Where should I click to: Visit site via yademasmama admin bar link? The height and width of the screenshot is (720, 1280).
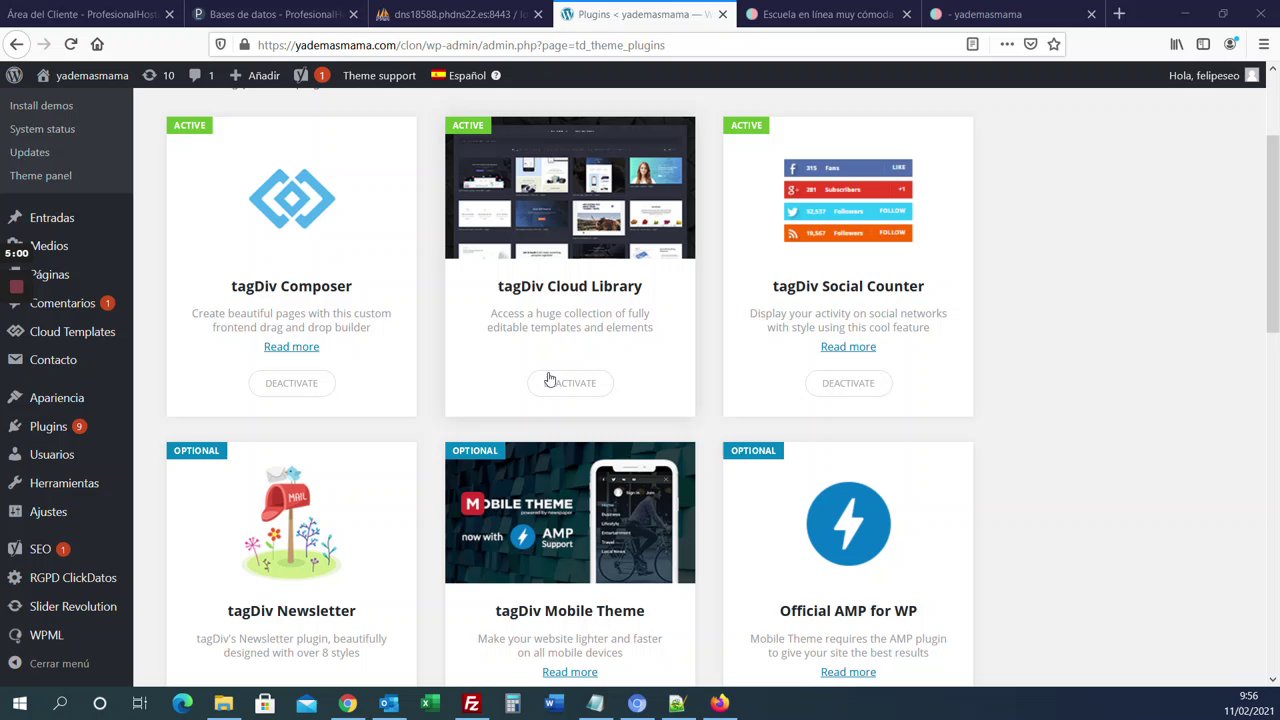tap(82, 75)
